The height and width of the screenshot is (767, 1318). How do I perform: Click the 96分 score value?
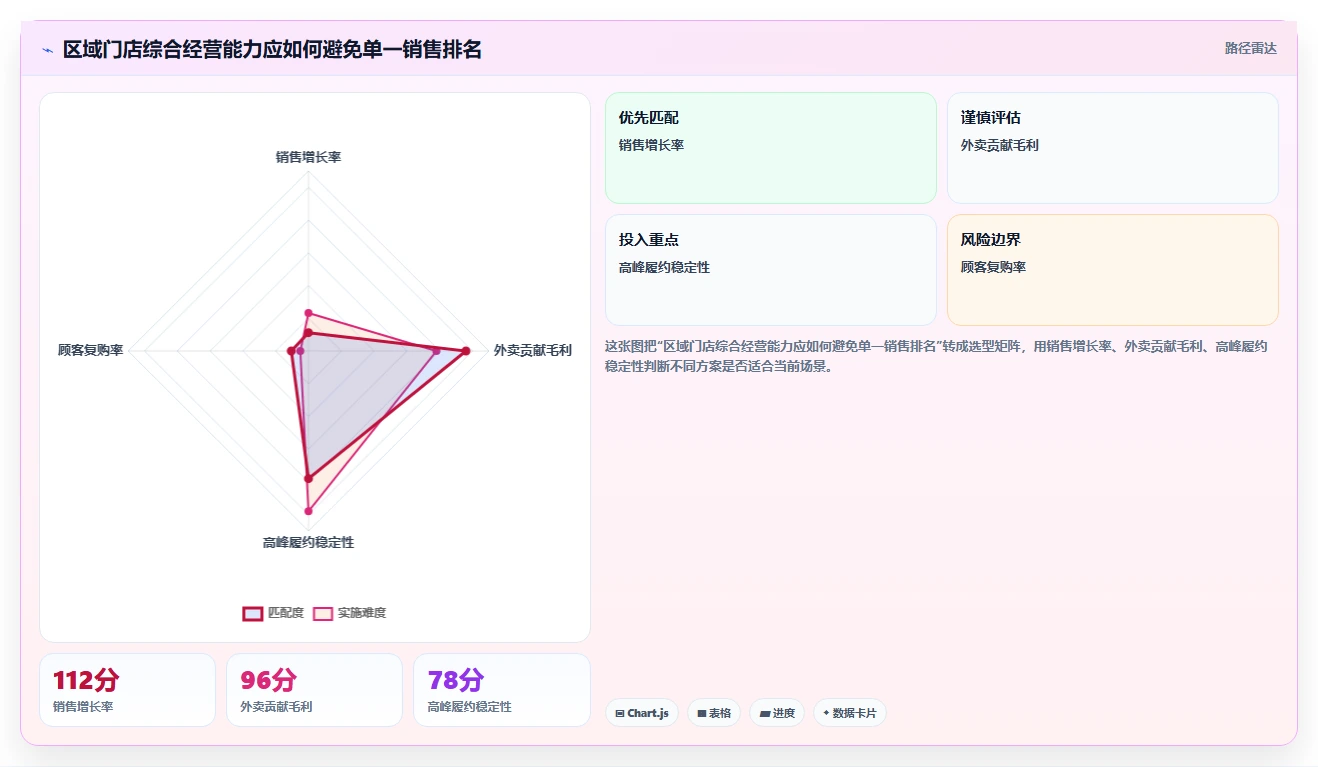pyautogui.click(x=268, y=680)
